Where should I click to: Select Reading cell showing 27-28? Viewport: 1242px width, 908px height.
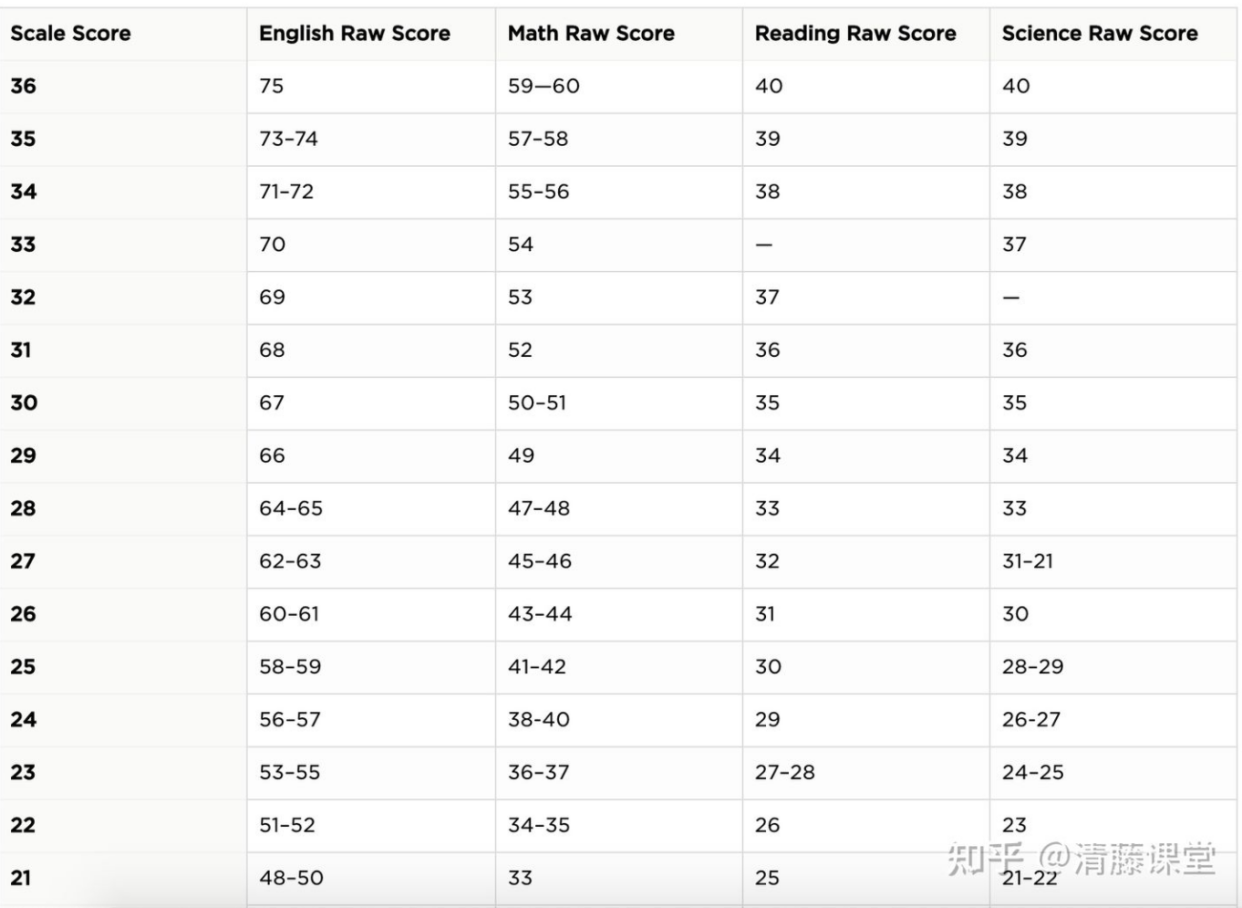pyautogui.click(x=784, y=773)
